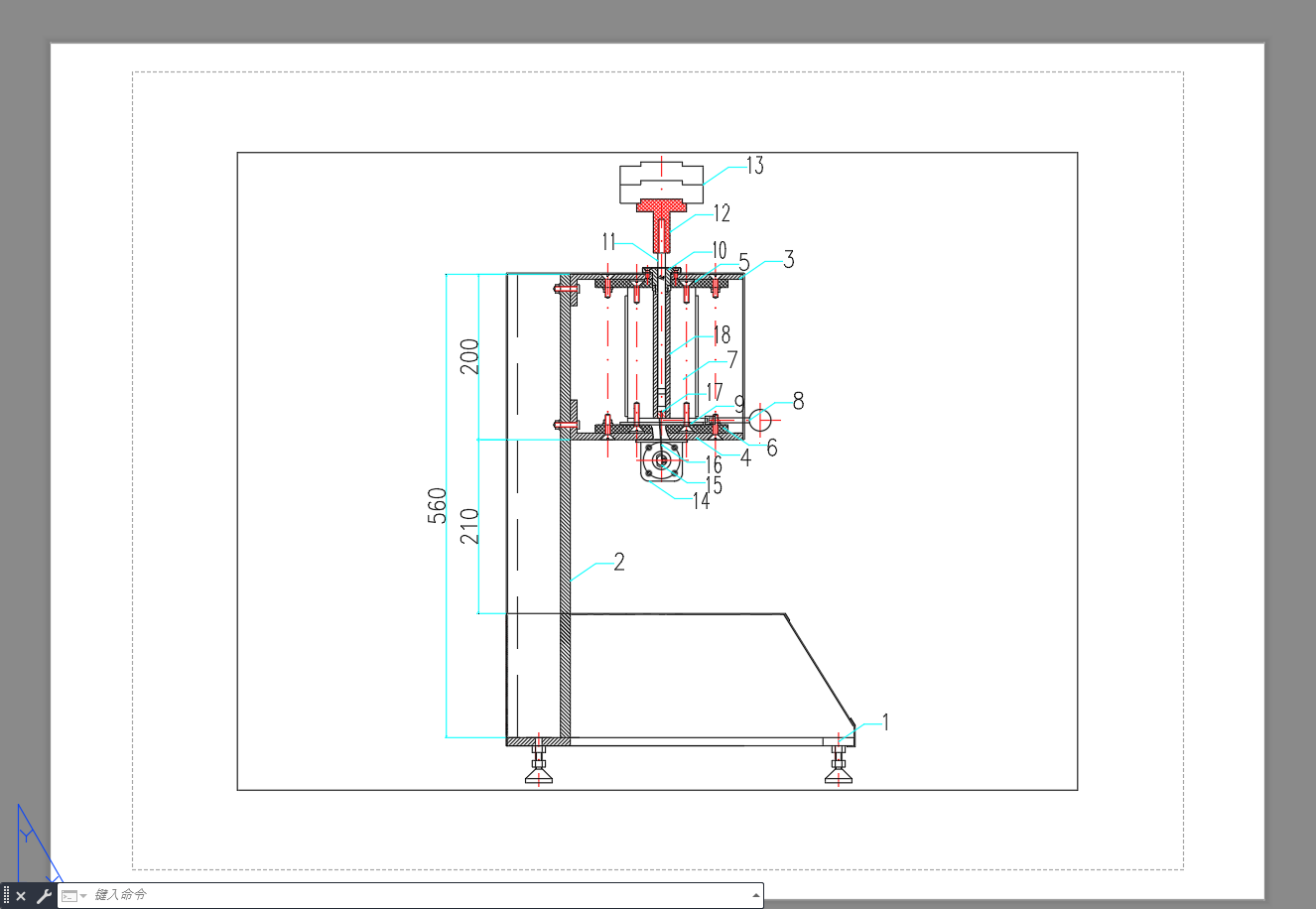Select part label 5 in drawing
The height and width of the screenshot is (909, 1316).
coord(744,264)
